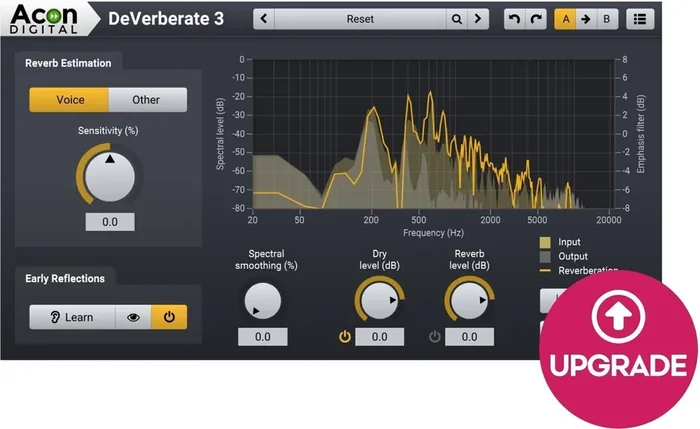Click the Acon Digital logo
The image size is (700, 429).
44,19
